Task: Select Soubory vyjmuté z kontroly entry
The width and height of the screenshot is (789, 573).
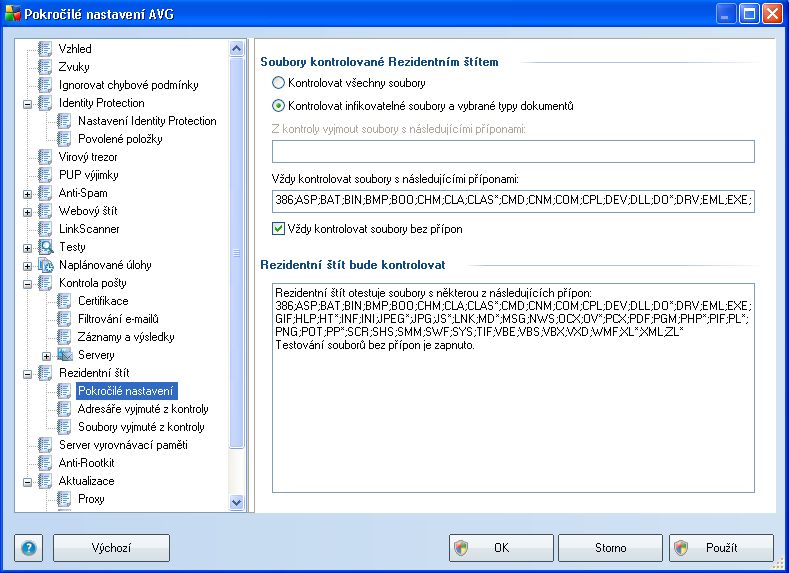Action: [141, 427]
